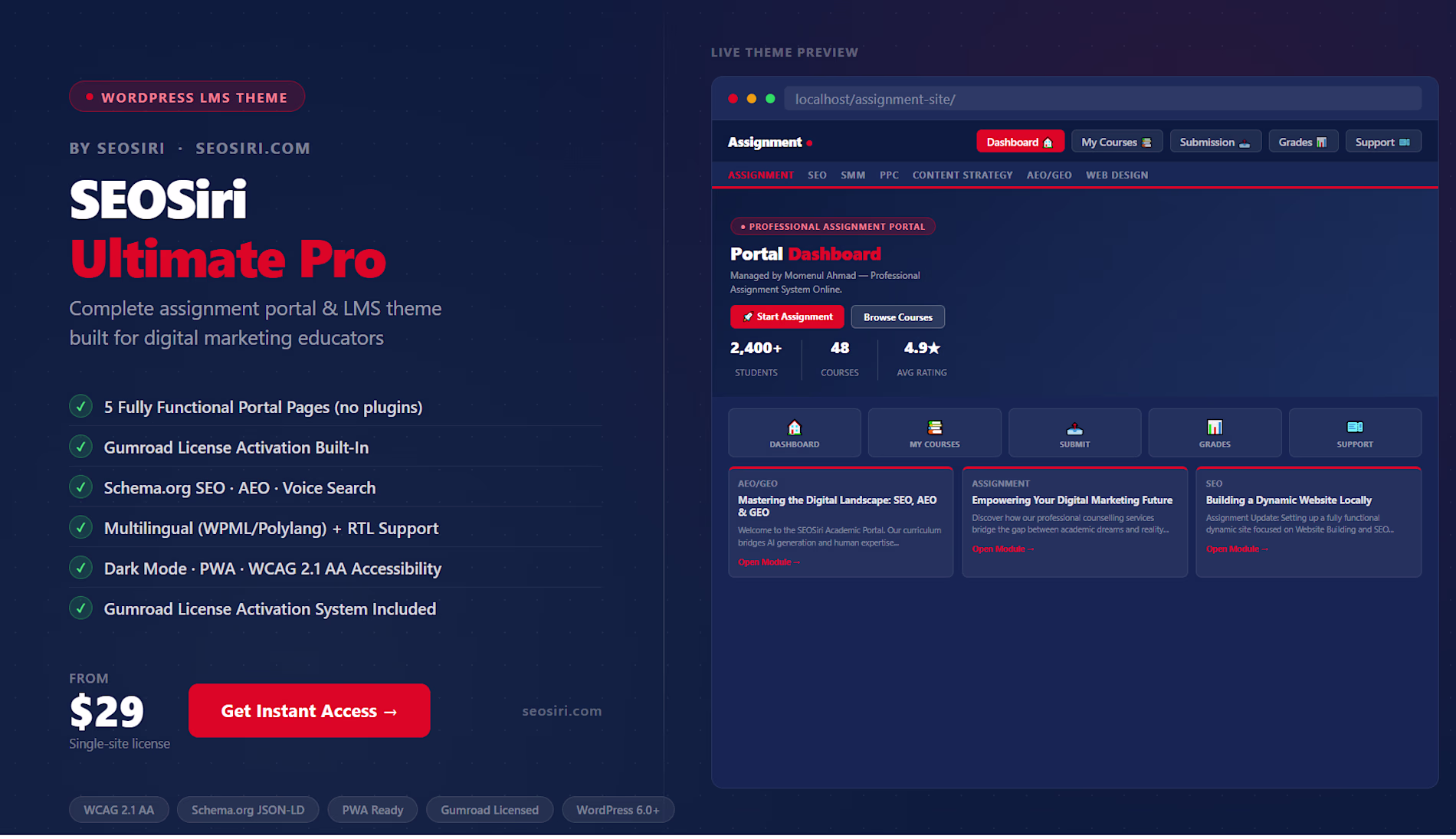The width and height of the screenshot is (1456, 839).
Task: Click the PWA Ready badge
Action: pyautogui.click(x=372, y=810)
